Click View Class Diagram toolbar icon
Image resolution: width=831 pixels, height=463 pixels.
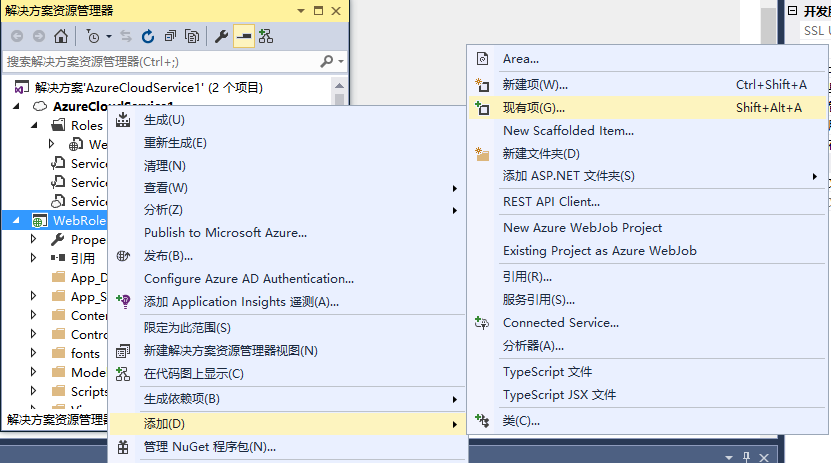(266, 36)
